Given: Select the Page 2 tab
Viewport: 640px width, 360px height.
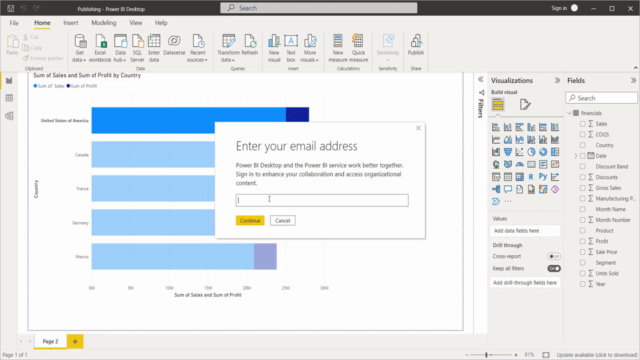Looking at the screenshot, I should click(50, 341).
